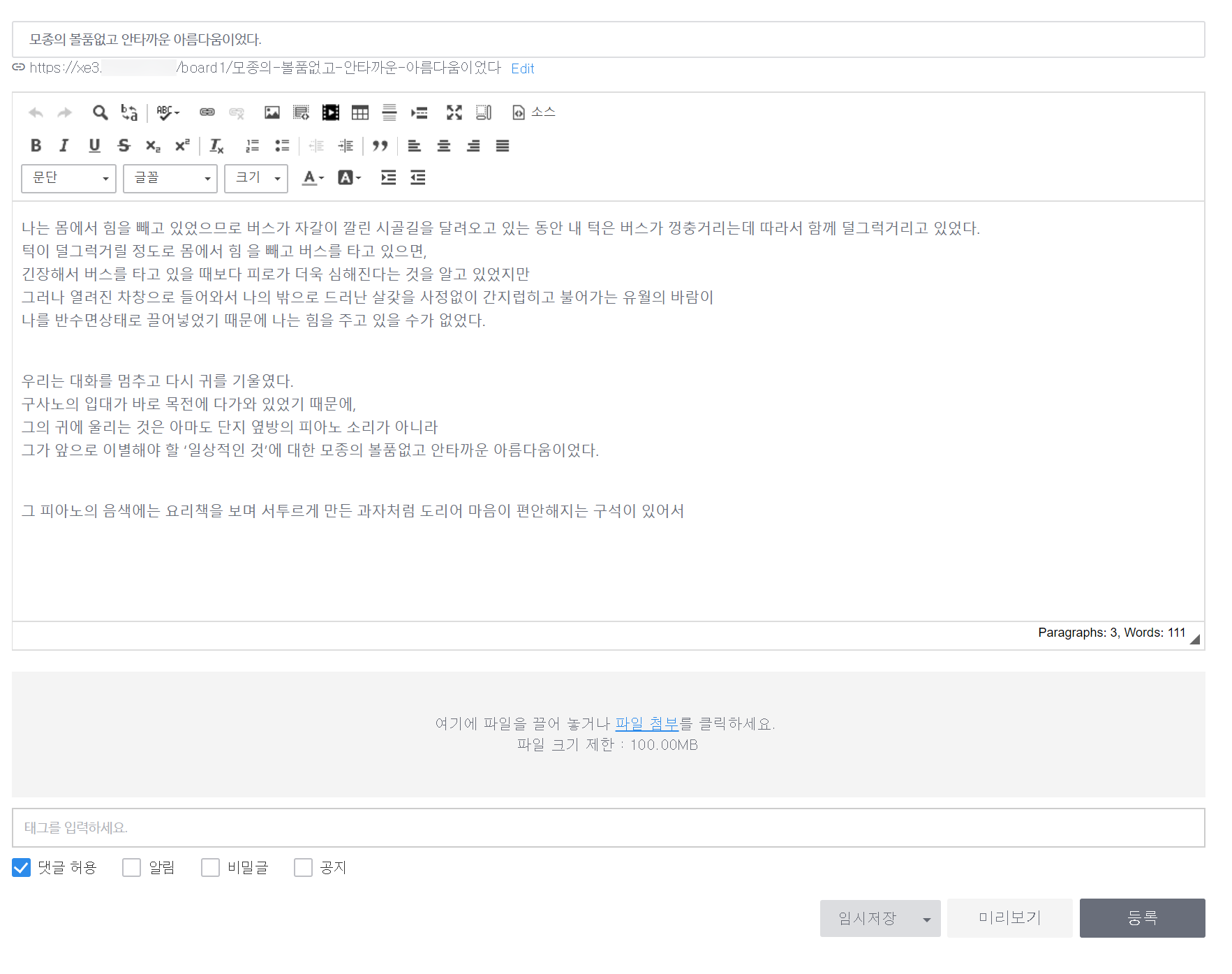Open the 크기 font size dropdown
1232x974 pixels.
256,178
